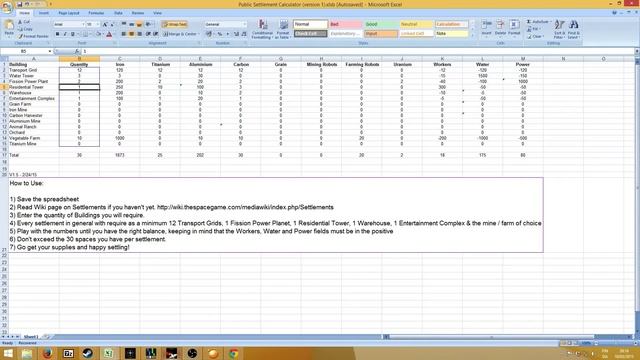Viewport: 640px width, 360px height.
Task: Toggle Align Text Right
Action: (139, 34)
